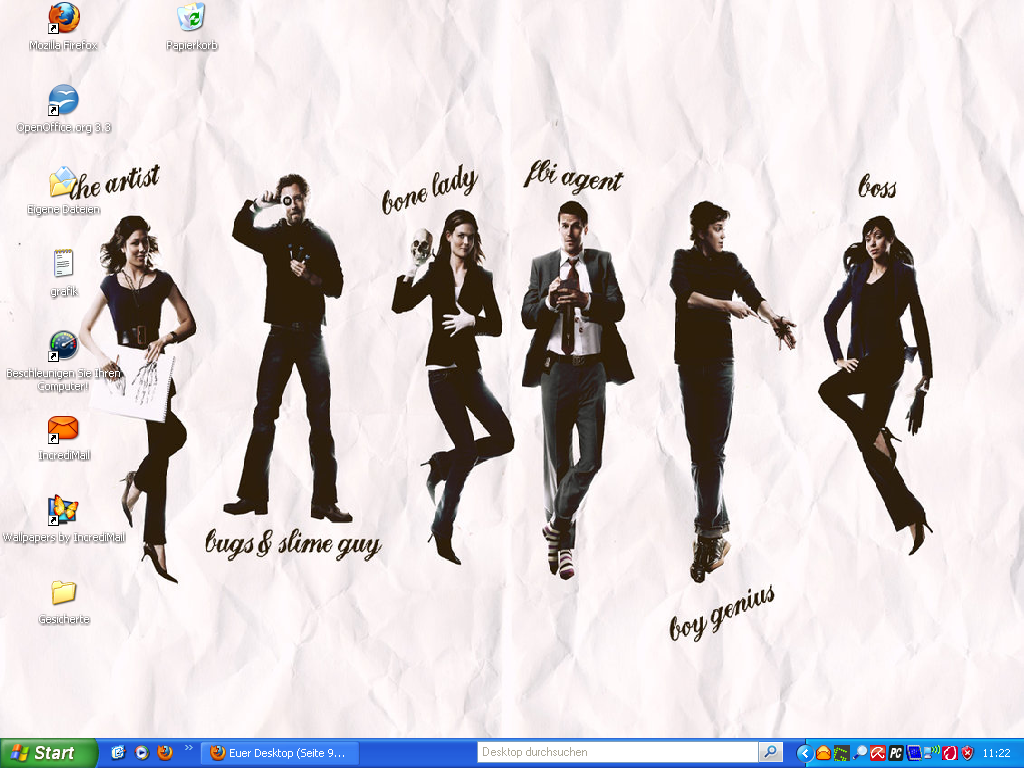
Task: Switch to Euer Desktop Firefox taskbar button
Action: [x=280, y=753]
